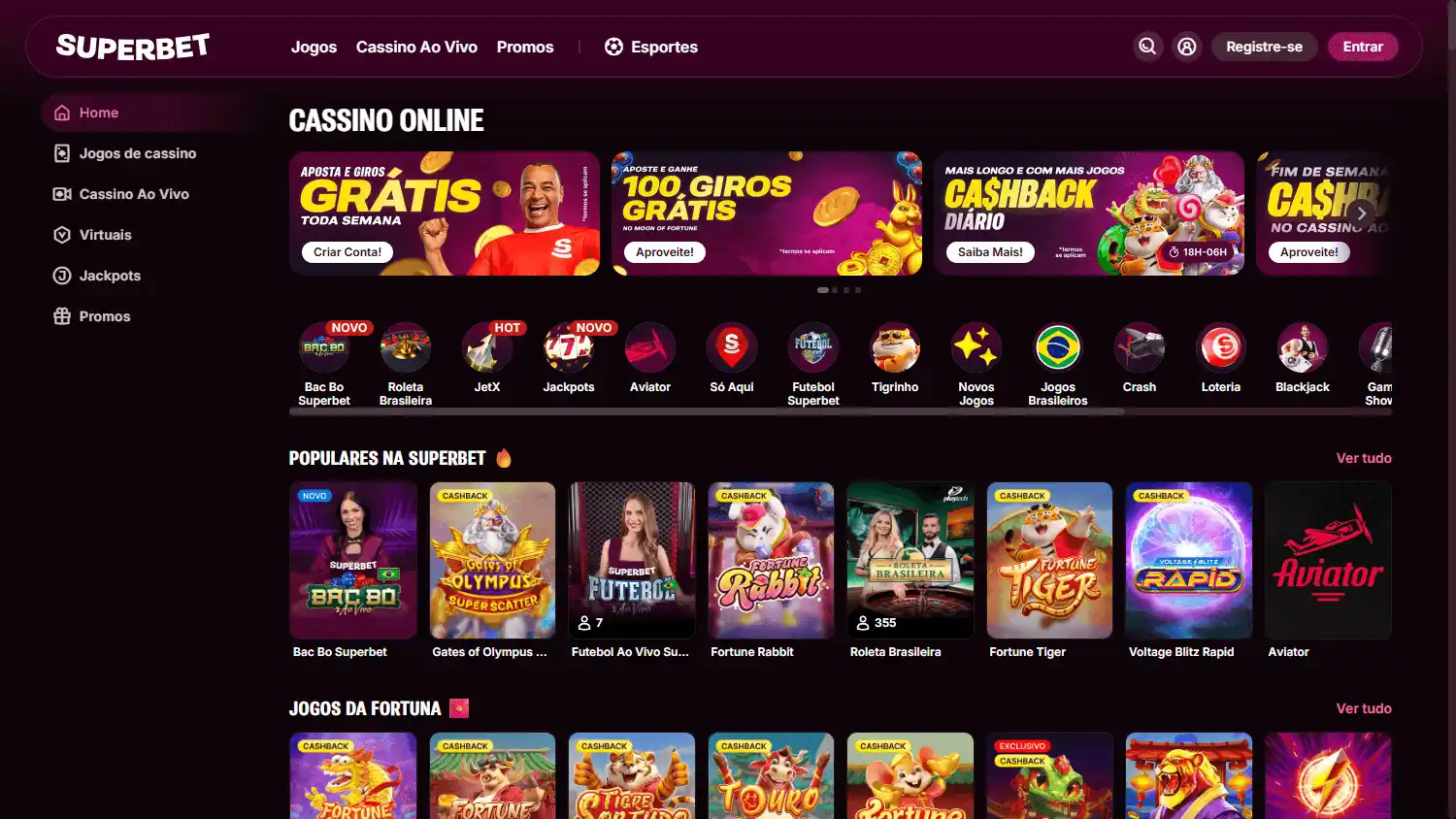The image size is (1456, 819).
Task: Click Aproveite! on 100 Giros Grátis banner
Action: [665, 252]
